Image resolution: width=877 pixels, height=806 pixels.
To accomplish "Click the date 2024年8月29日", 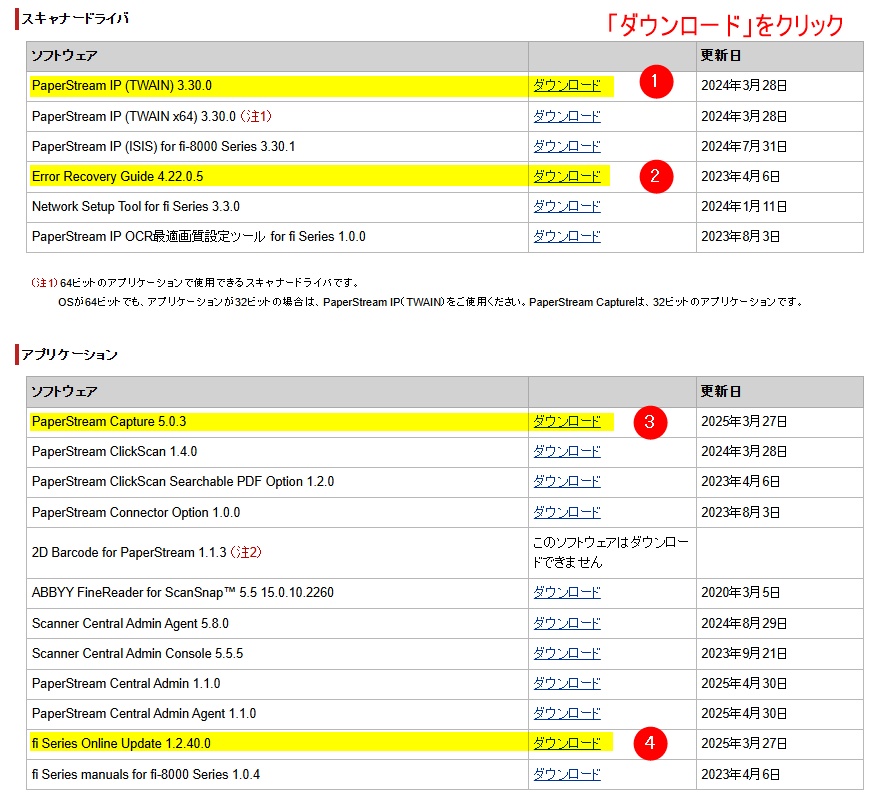I will [744, 623].
